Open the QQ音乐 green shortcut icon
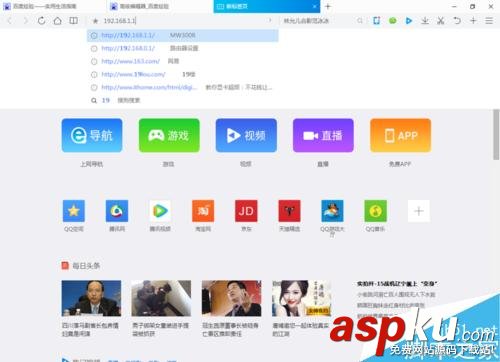Viewport: 500px width, 362px height. point(376,211)
